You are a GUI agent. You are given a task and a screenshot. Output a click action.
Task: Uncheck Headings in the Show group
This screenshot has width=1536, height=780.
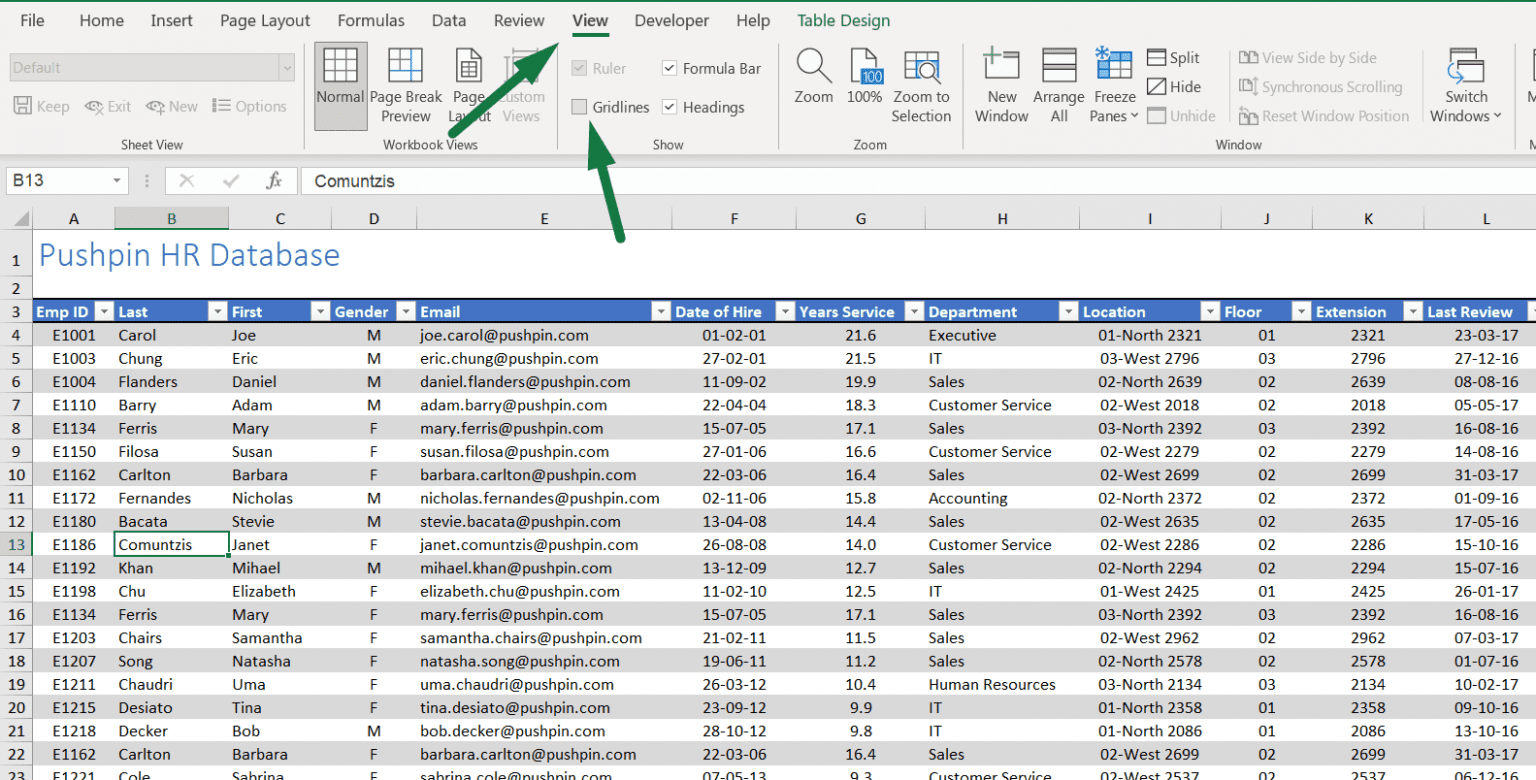[x=668, y=107]
